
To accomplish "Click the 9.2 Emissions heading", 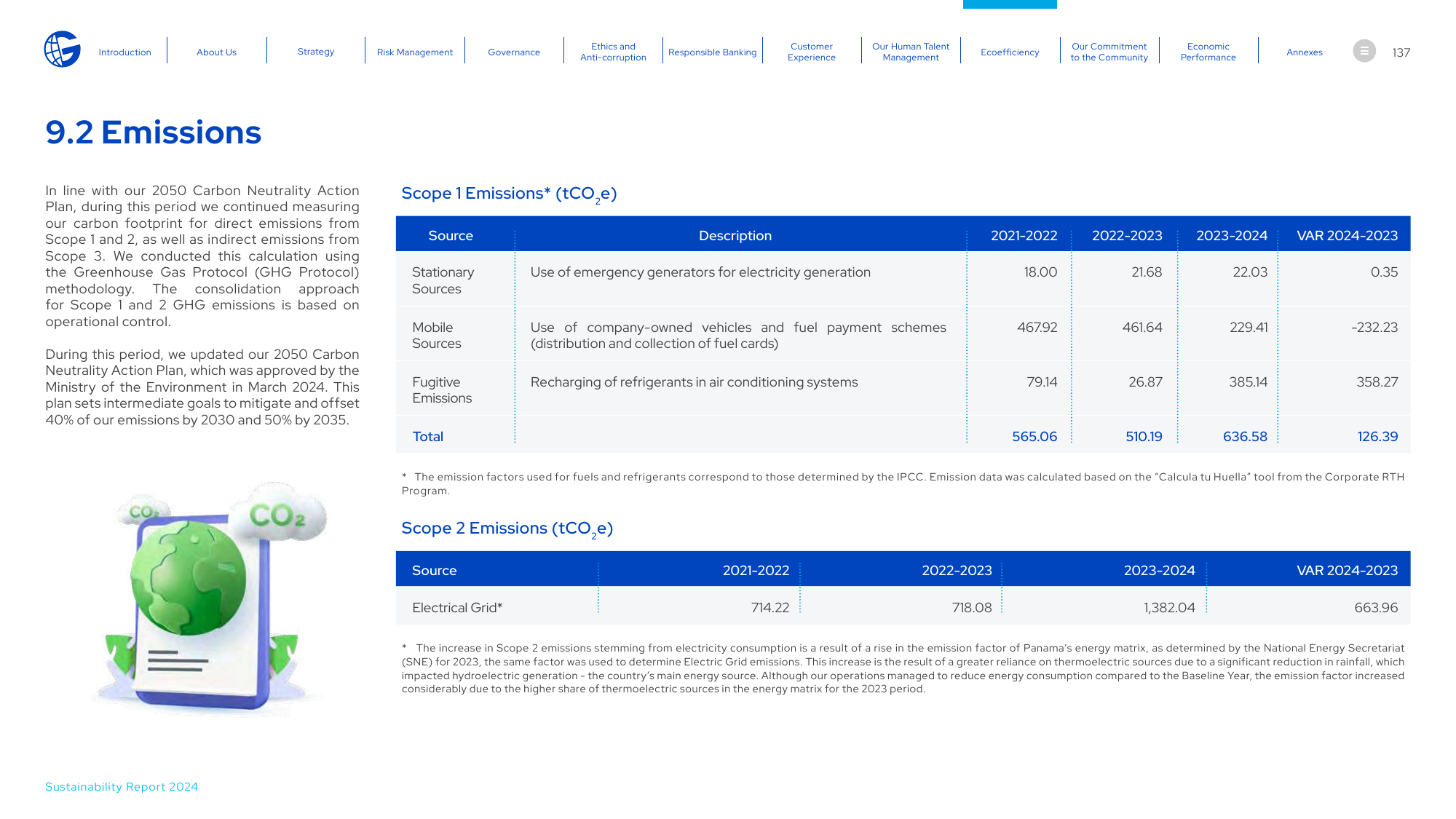I will point(153,132).
